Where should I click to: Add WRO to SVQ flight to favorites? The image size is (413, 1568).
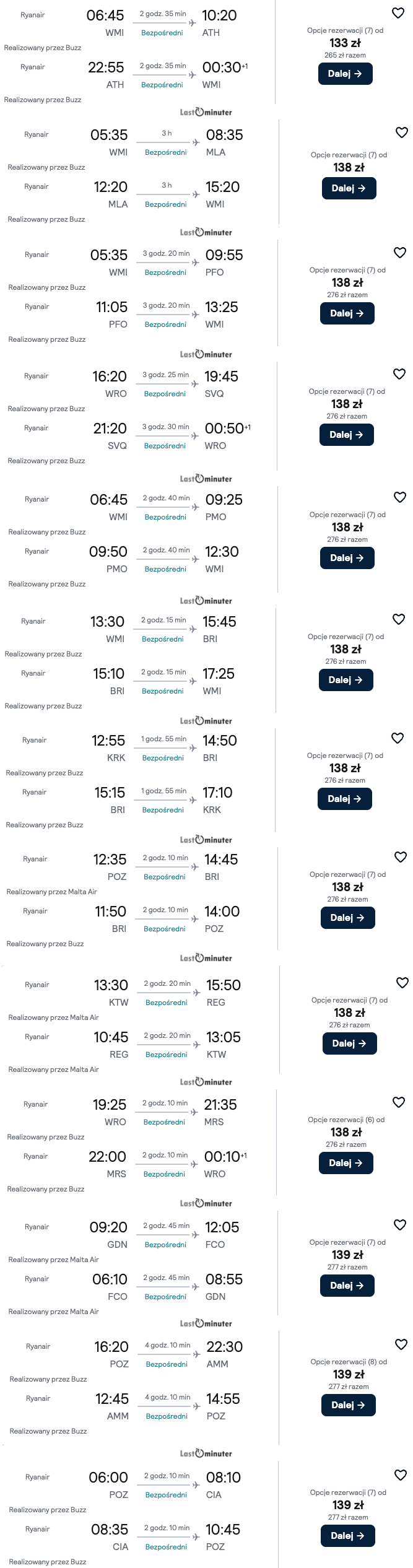[399, 374]
